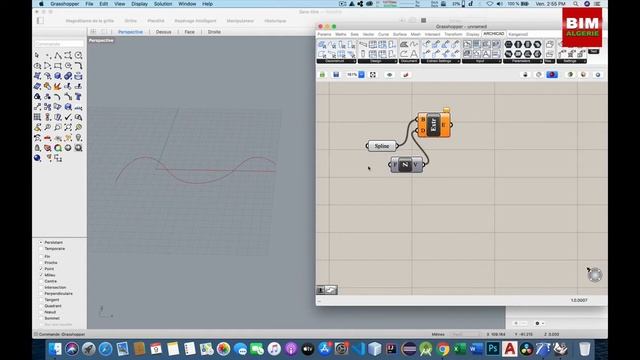Expand the Input panel in ARCHICAD tab

[x=482, y=61]
